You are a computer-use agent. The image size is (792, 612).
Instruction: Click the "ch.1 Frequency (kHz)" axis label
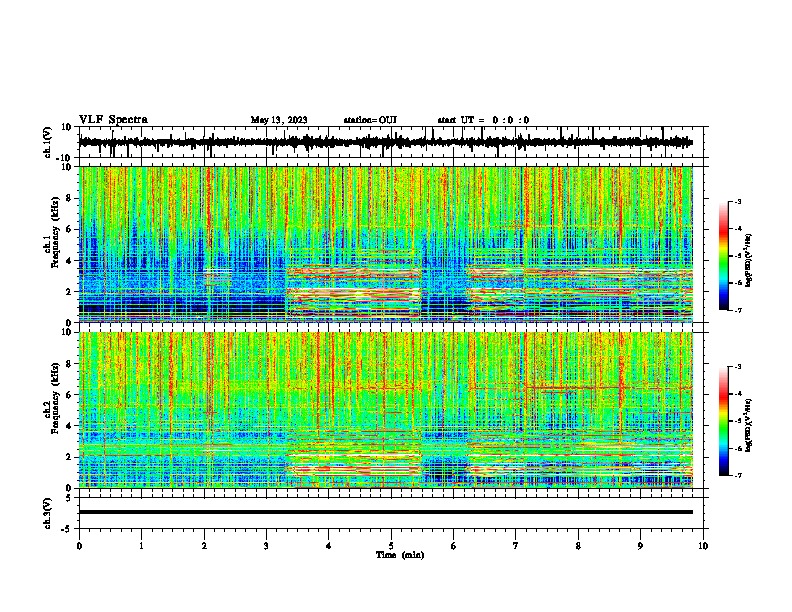click(x=52, y=234)
